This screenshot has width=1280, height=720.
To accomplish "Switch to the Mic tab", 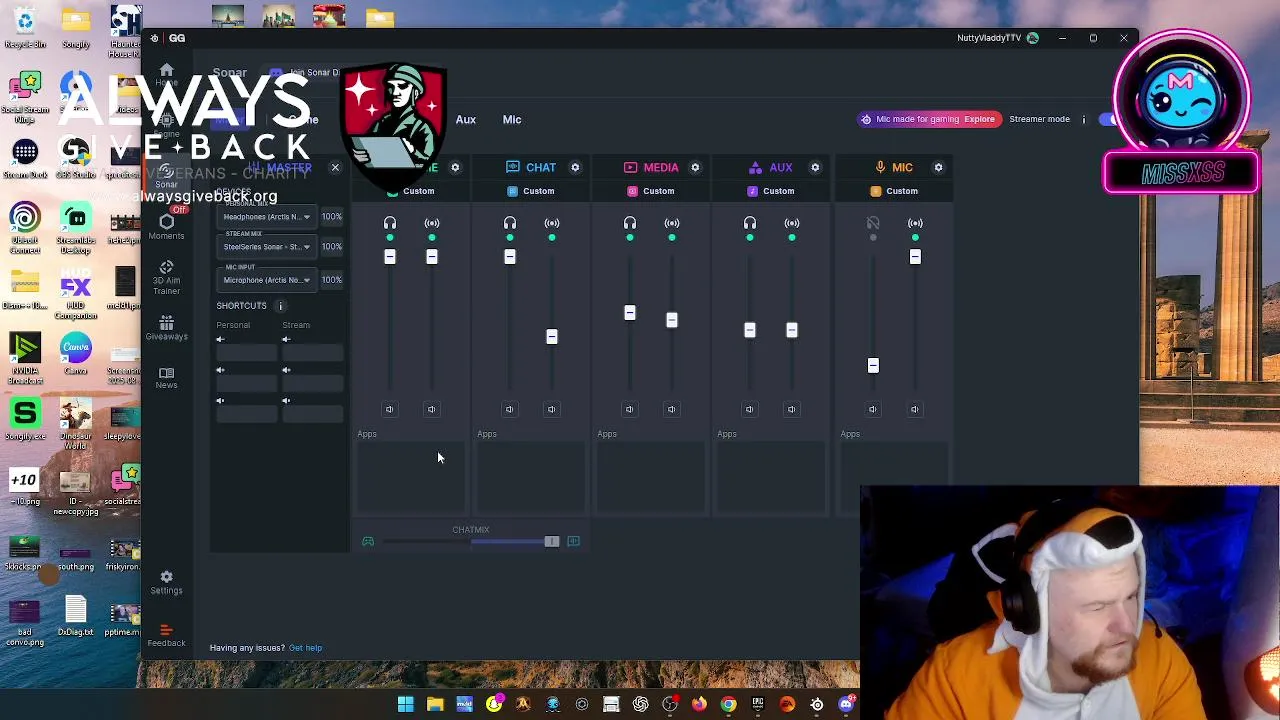I will click(512, 120).
